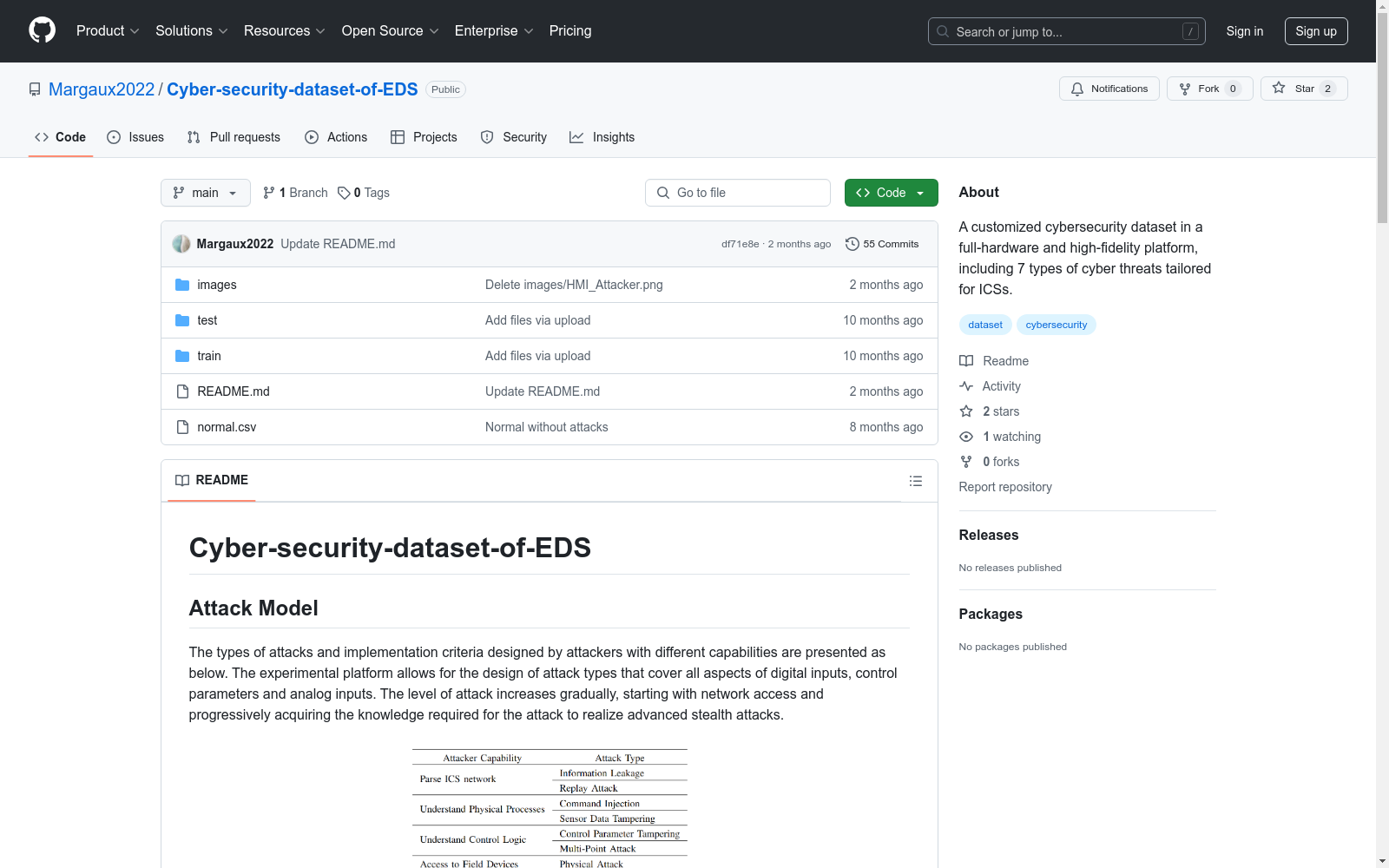Expand the green Code dropdown
The image size is (1389, 868).
click(891, 192)
